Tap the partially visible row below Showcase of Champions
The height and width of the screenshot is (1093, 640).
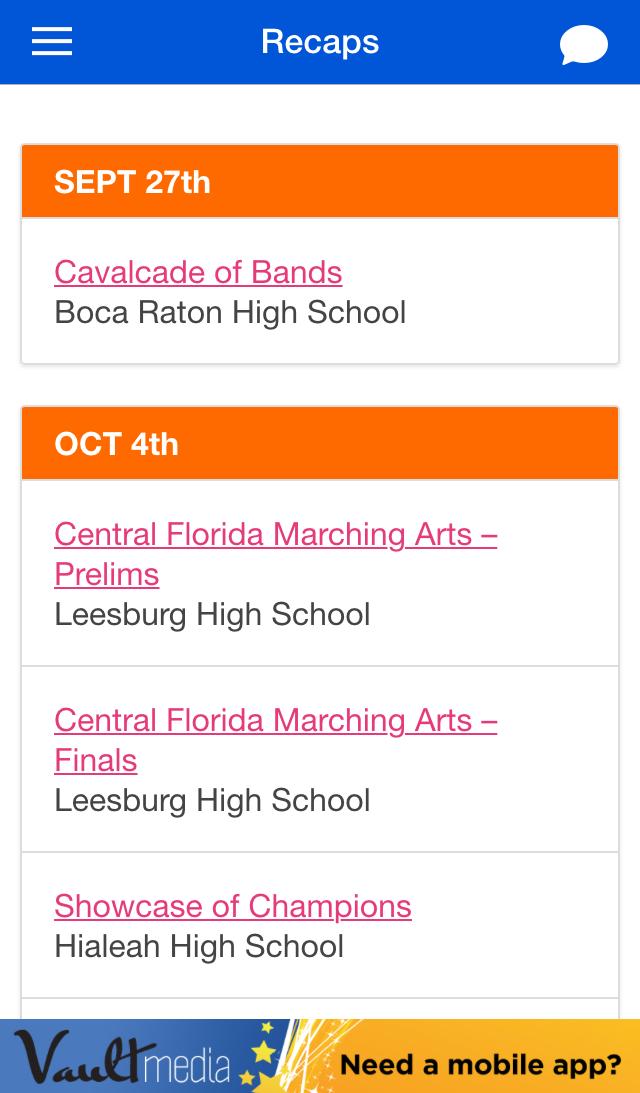tap(320, 1008)
